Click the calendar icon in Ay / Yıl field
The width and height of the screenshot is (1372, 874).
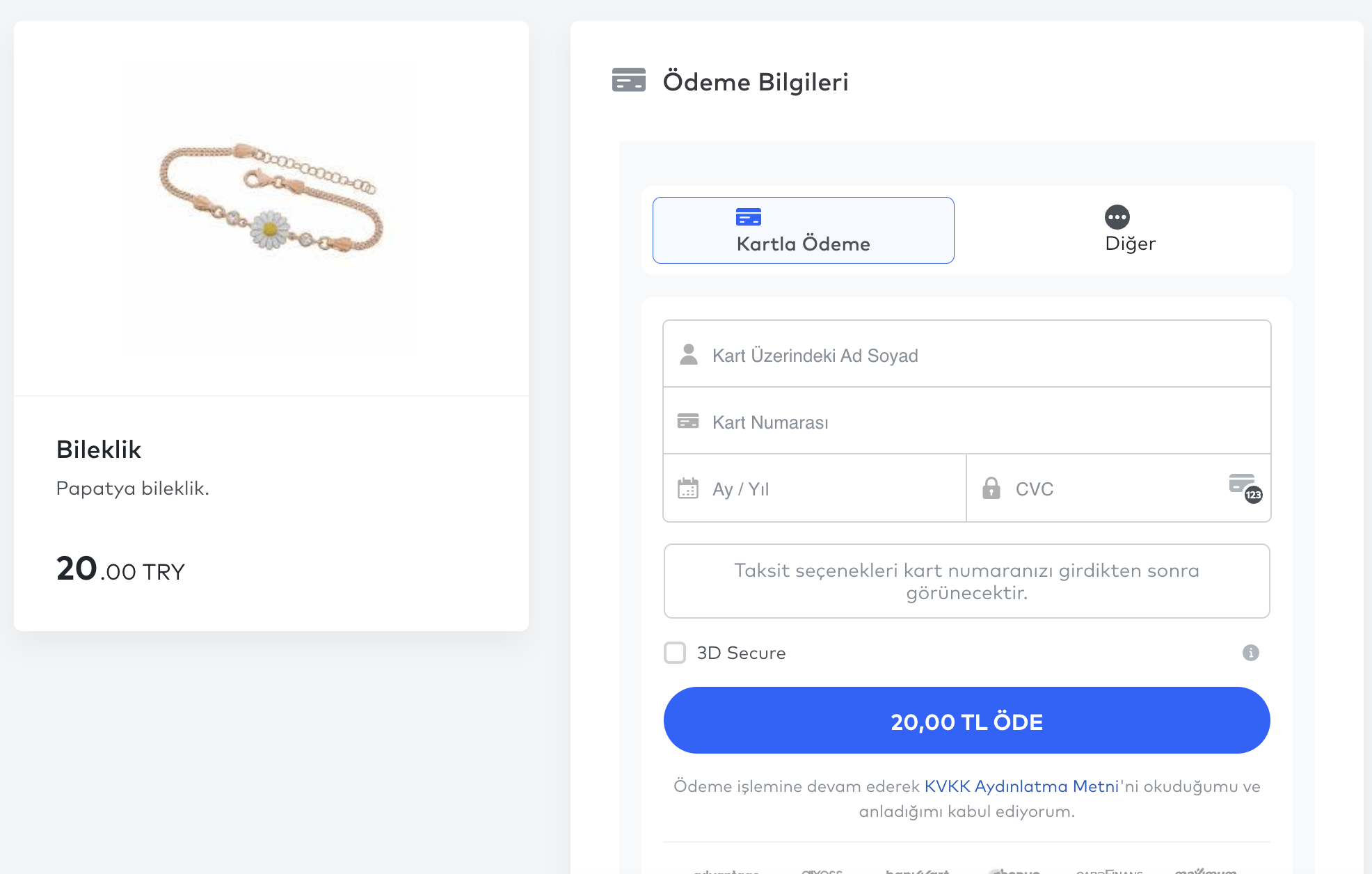(x=688, y=488)
